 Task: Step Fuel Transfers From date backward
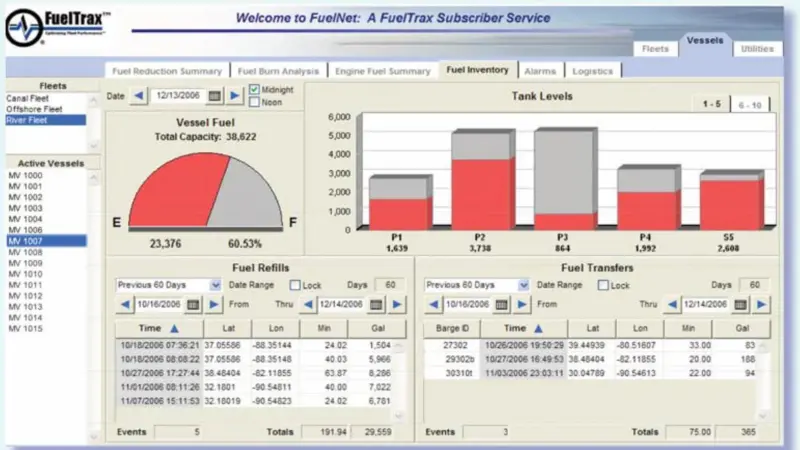tap(434, 305)
